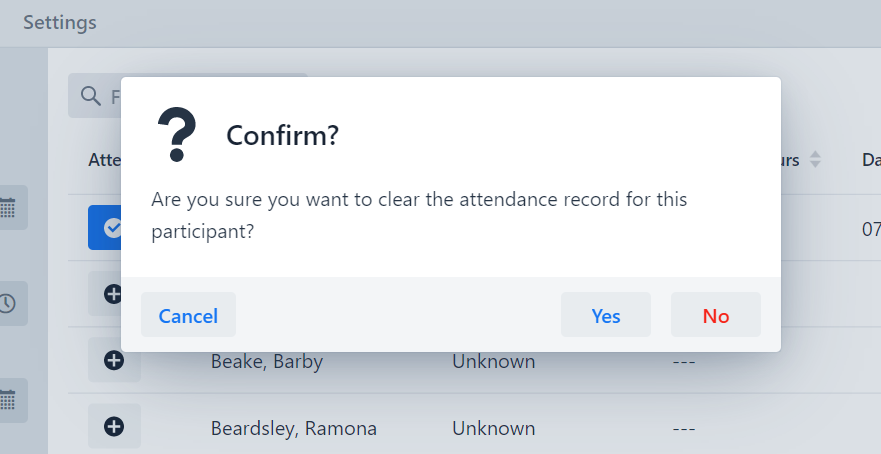
Task: Open the Settings menu item
Action: tap(60, 22)
